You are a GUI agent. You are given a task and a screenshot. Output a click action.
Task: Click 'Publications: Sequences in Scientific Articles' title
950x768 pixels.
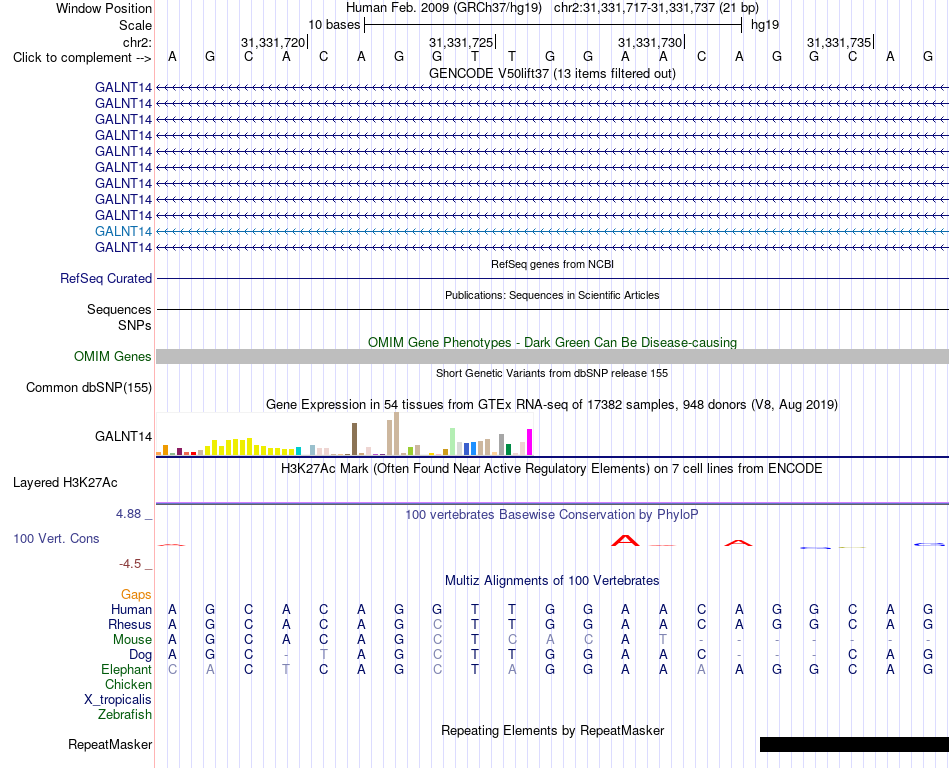click(552, 295)
